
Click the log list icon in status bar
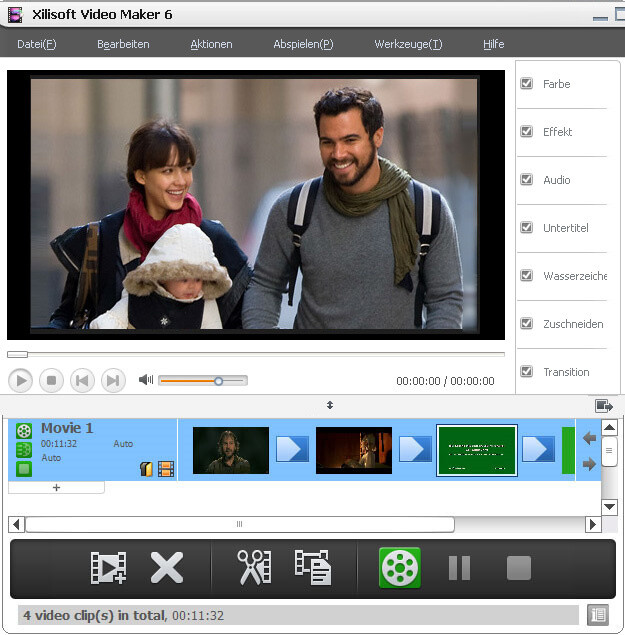click(x=598, y=615)
